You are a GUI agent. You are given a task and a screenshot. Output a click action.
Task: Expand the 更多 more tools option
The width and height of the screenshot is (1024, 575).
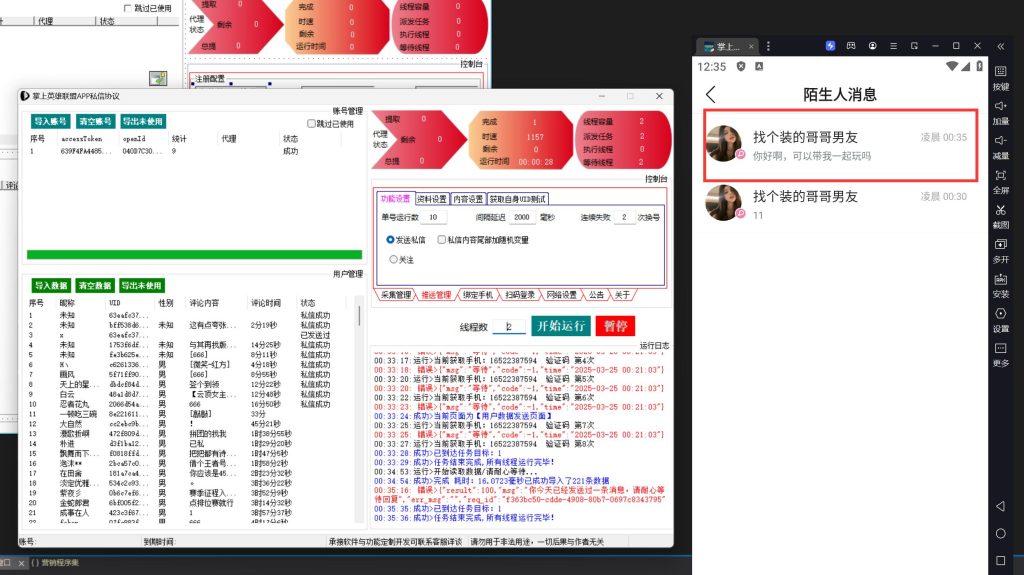[x=1001, y=350]
